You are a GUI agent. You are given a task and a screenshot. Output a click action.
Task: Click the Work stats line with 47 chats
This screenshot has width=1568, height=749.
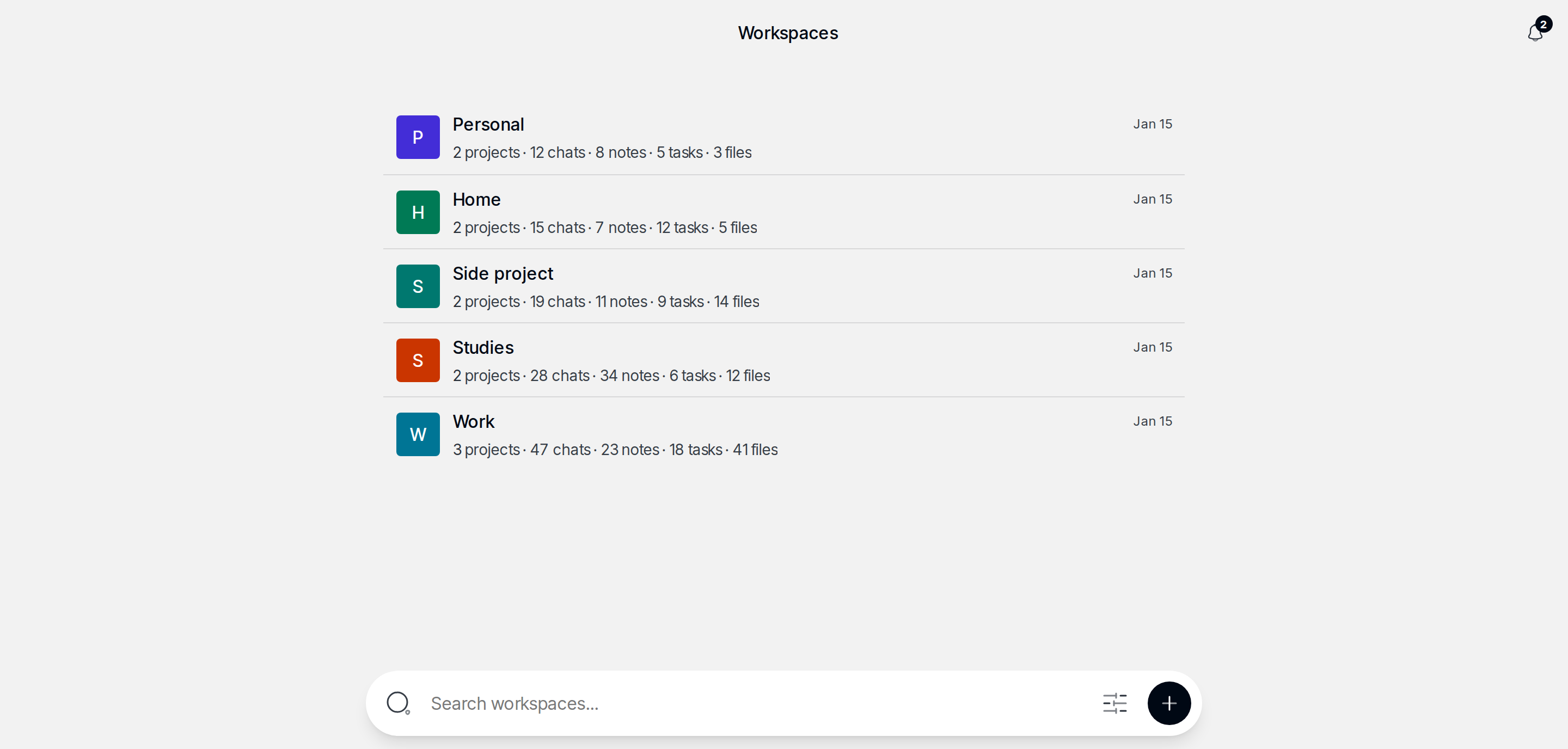point(615,450)
